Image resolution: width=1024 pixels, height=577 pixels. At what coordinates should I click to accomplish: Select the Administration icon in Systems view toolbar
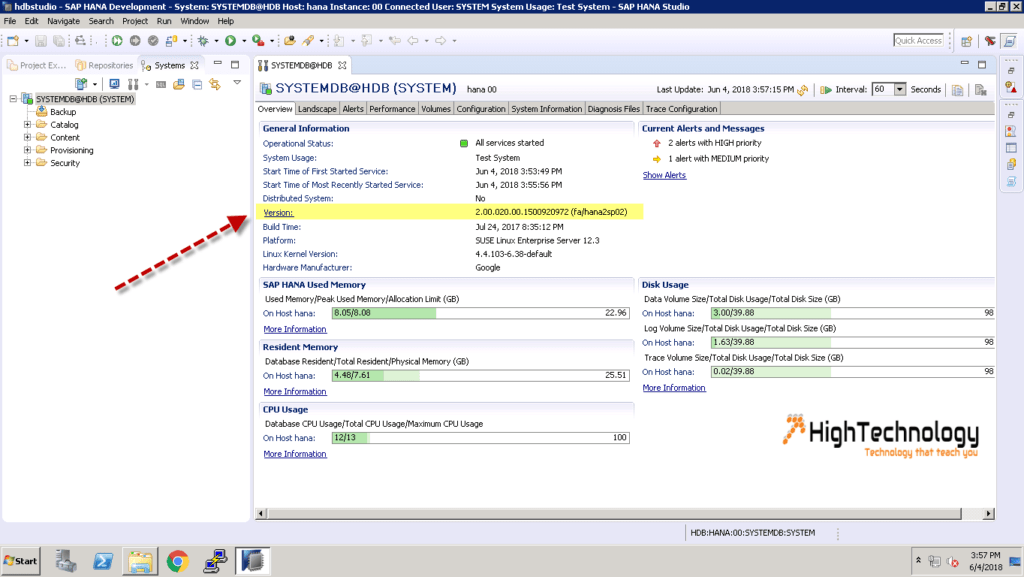[114, 83]
